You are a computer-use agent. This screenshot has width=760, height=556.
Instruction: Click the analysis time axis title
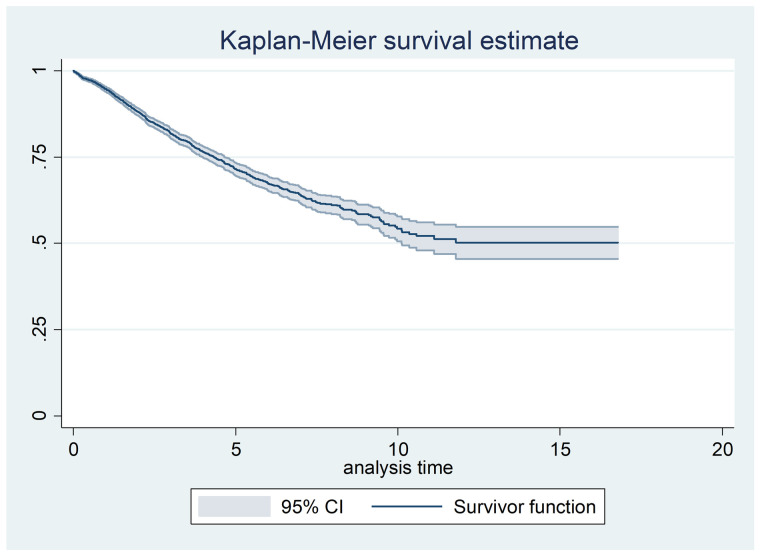click(x=398, y=468)
